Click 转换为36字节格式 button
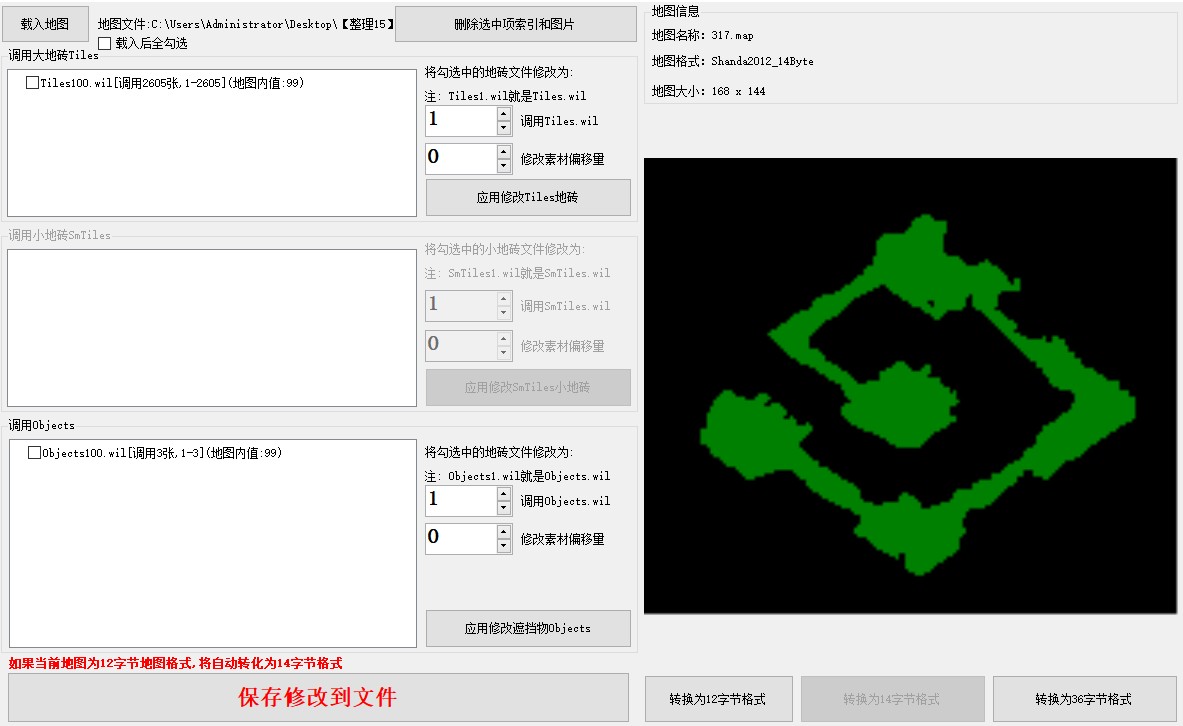The height and width of the screenshot is (726, 1183). tap(1083, 699)
